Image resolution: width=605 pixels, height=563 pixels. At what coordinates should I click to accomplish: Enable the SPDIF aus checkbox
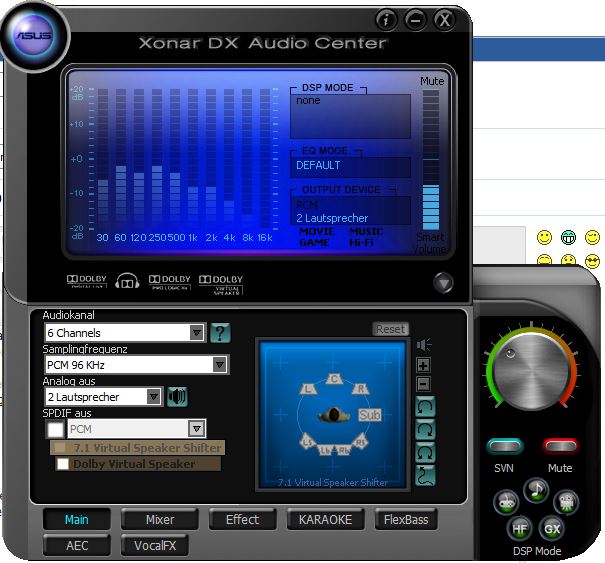[55, 429]
